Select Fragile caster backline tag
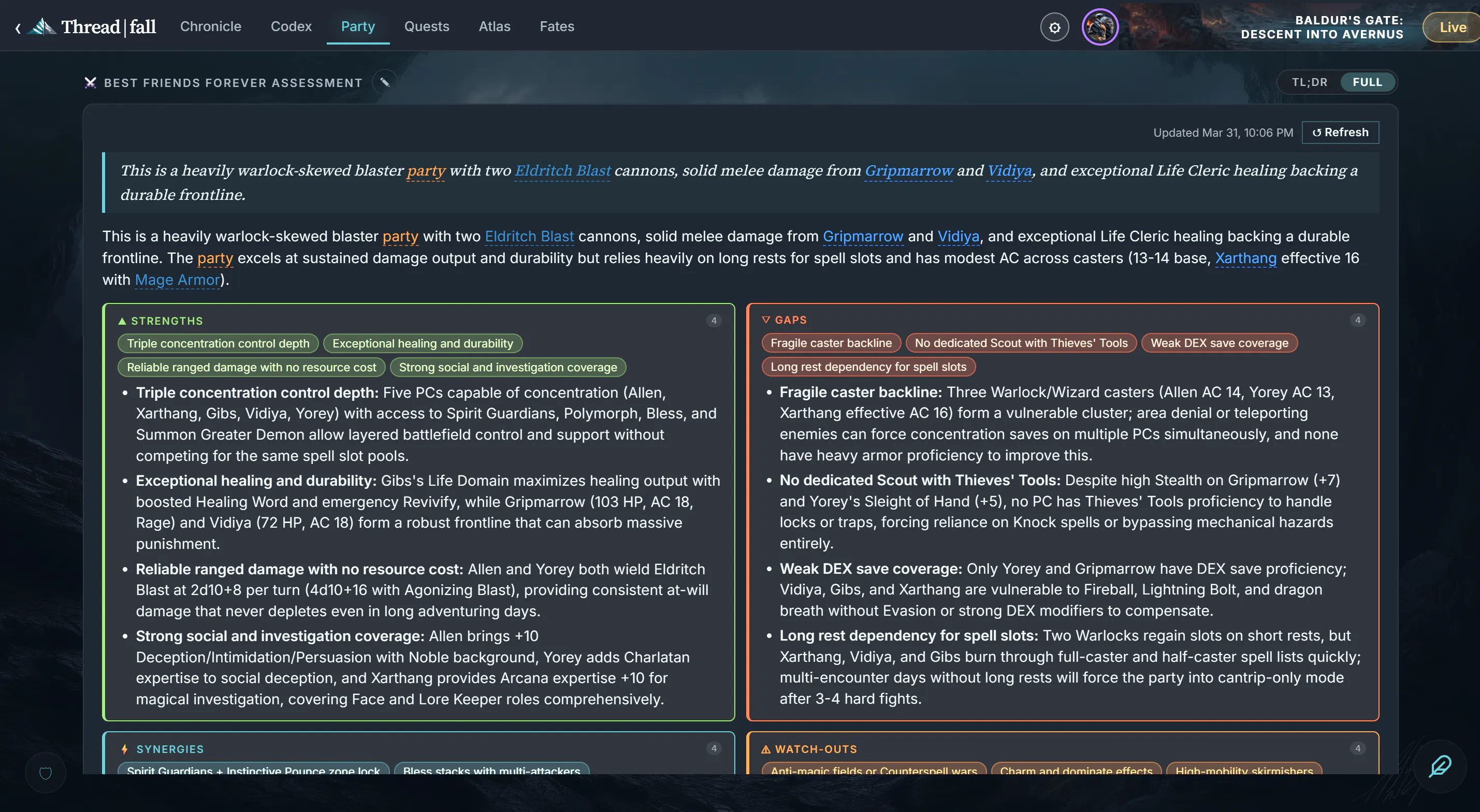The width and height of the screenshot is (1480, 812). (831, 343)
